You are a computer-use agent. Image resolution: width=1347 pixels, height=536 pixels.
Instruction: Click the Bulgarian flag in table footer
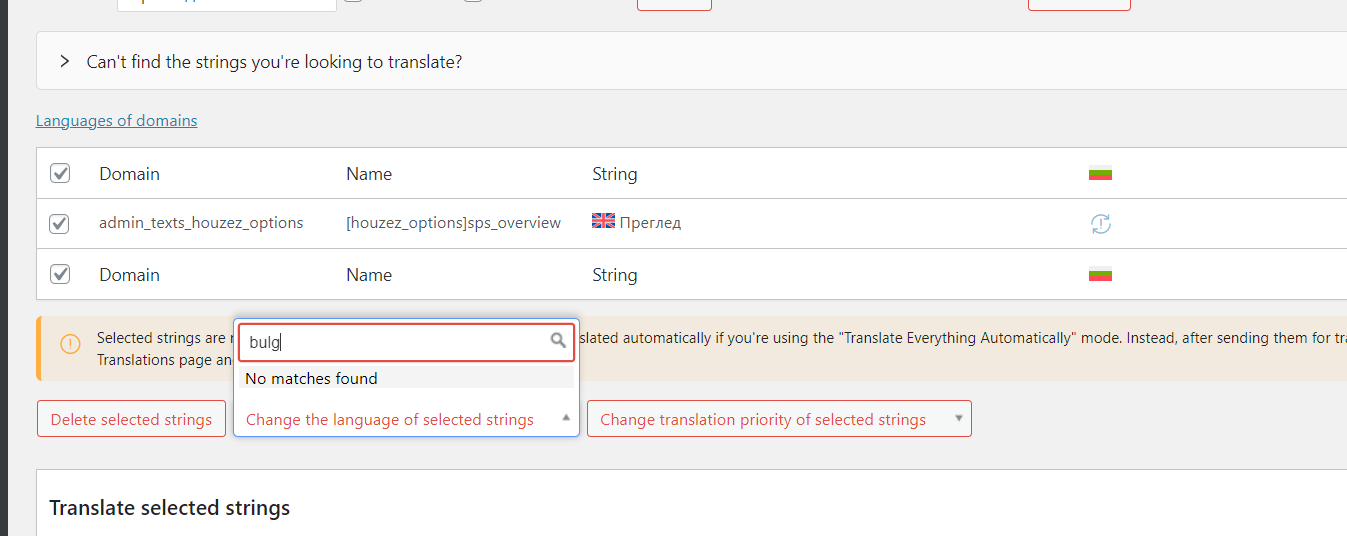[1100, 275]
